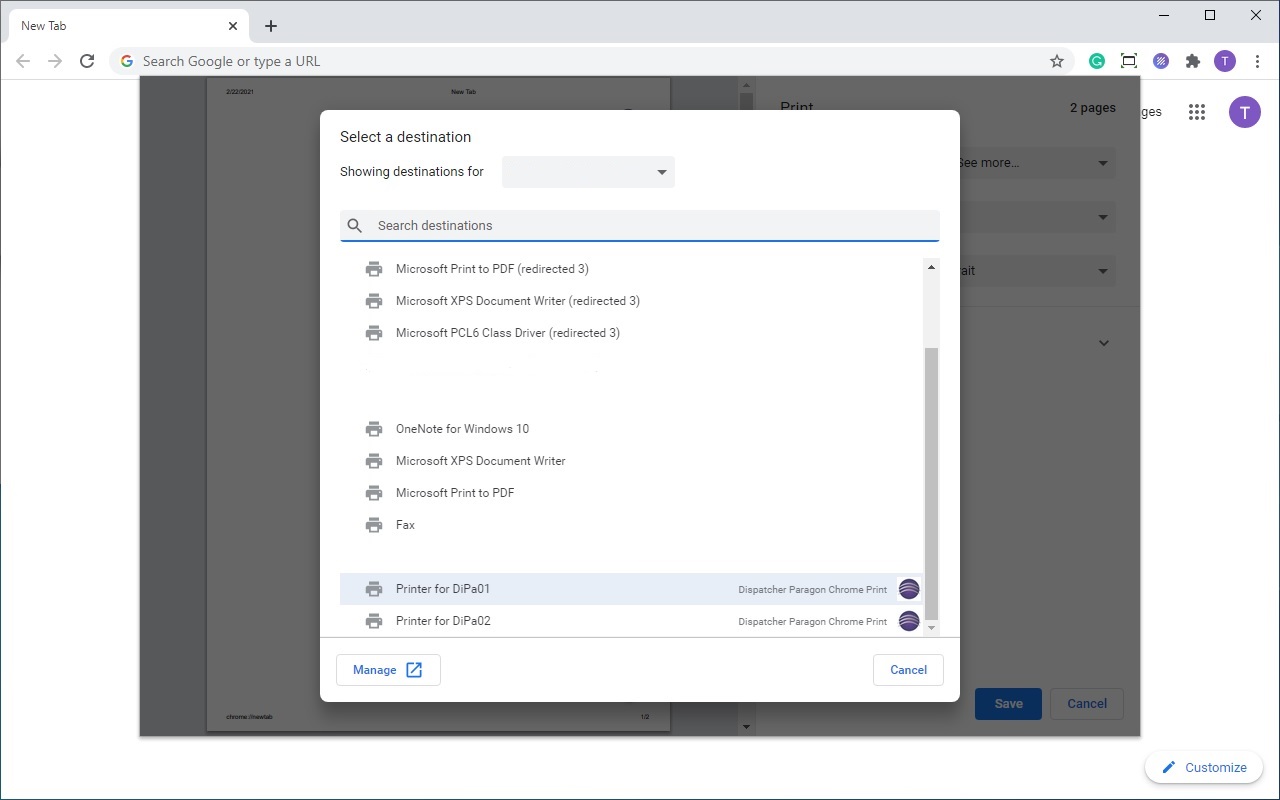Click the Dispatcher Paragon icon next to Printer for DiPa02
This screenshot has width=1280, height=800.
pos(909,621)
